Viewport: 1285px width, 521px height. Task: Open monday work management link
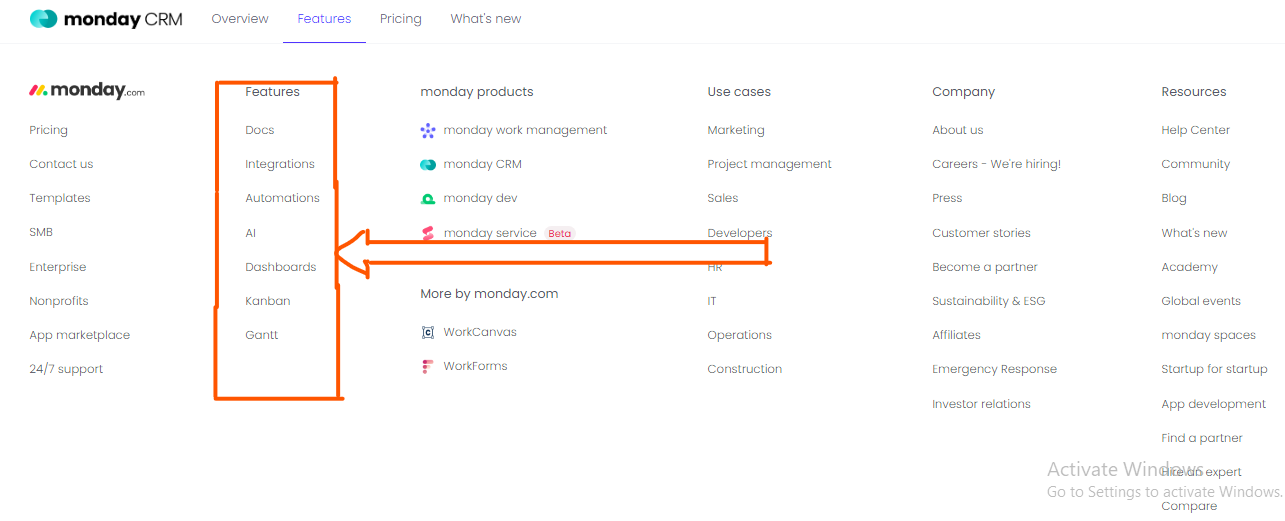click(526, 130)
